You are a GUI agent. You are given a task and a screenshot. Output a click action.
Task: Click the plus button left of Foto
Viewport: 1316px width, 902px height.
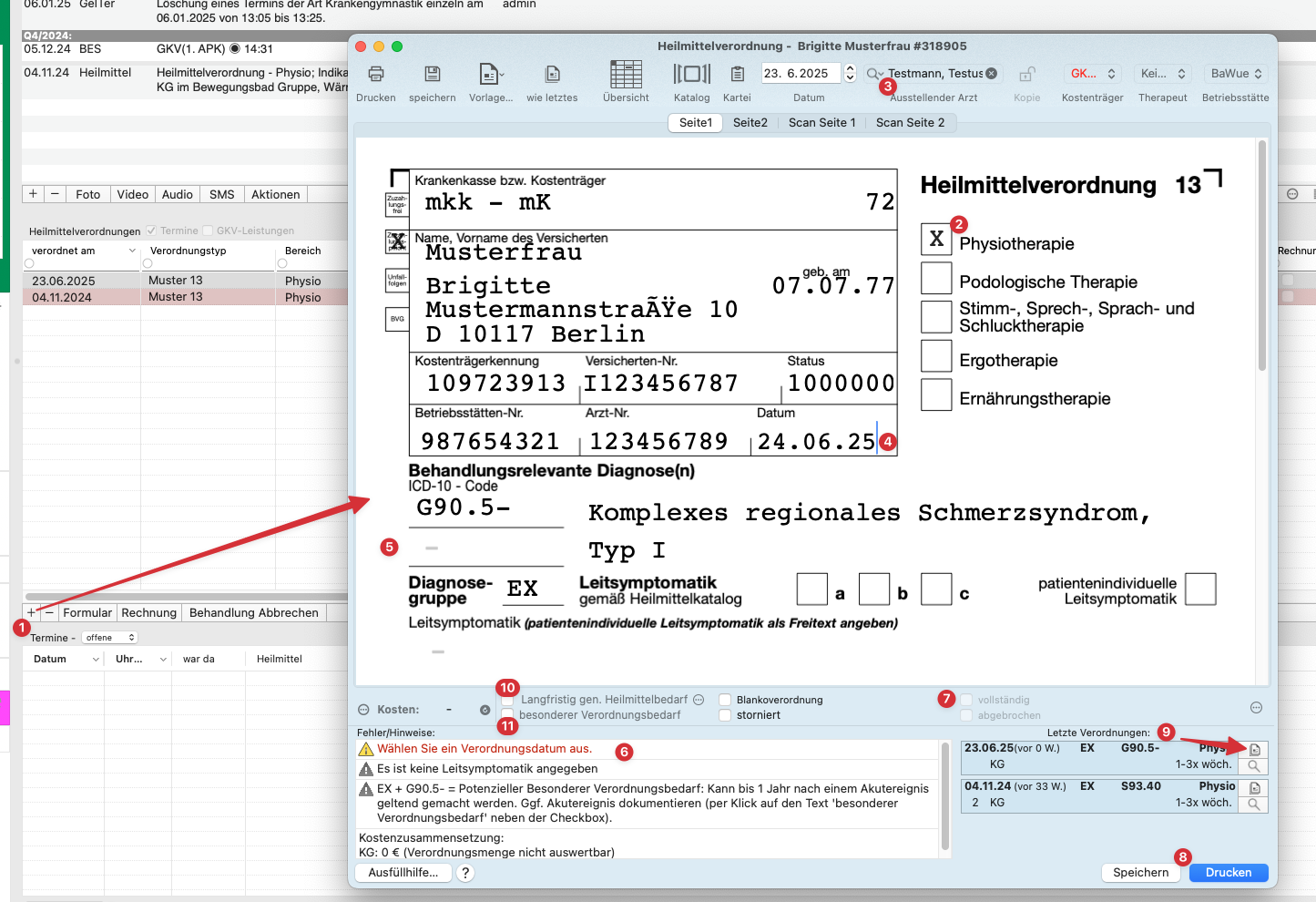[33, 194]
